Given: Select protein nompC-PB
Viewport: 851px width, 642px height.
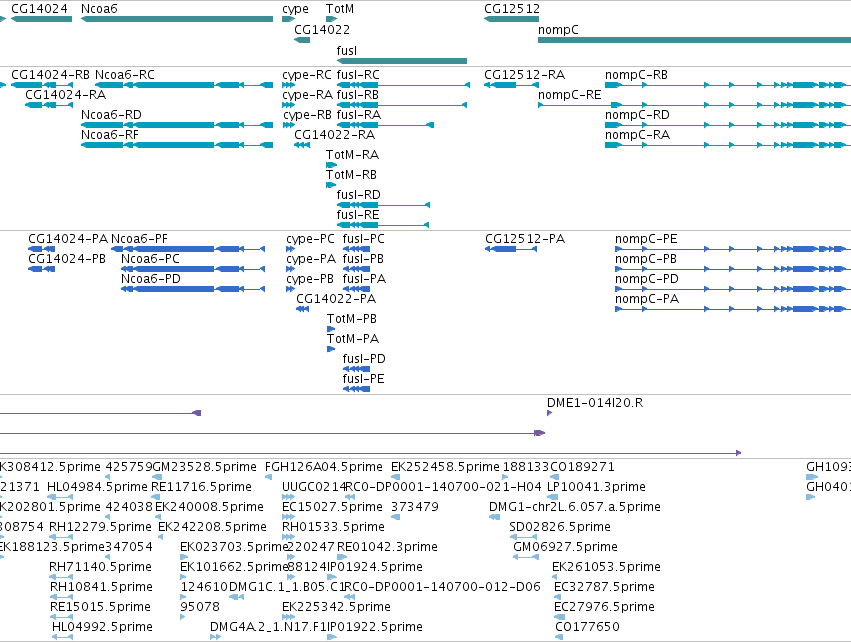Looking at the screenshot, I should 733,269.
